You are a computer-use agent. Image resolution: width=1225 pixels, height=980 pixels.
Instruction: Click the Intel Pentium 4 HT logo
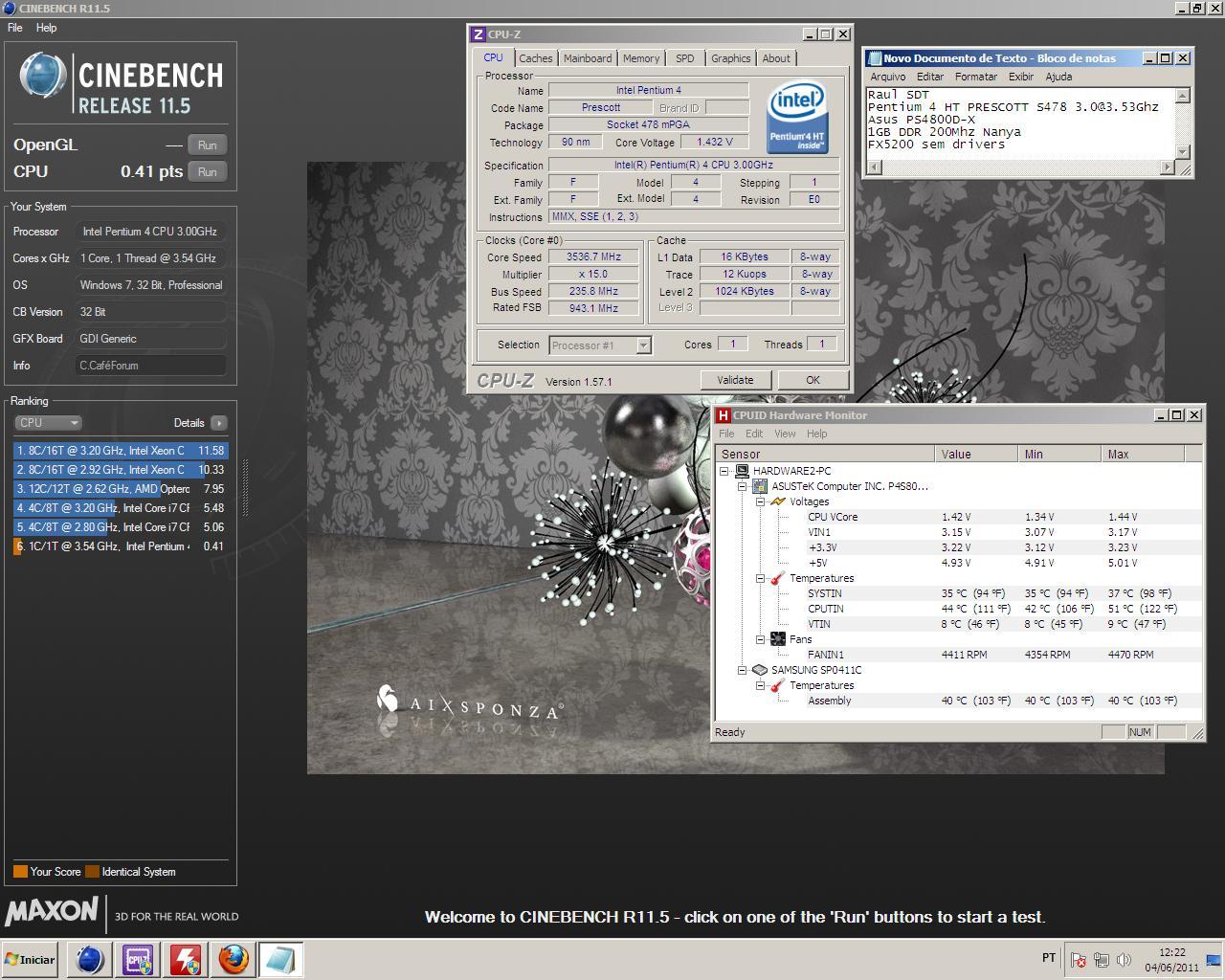click(798, 117)
